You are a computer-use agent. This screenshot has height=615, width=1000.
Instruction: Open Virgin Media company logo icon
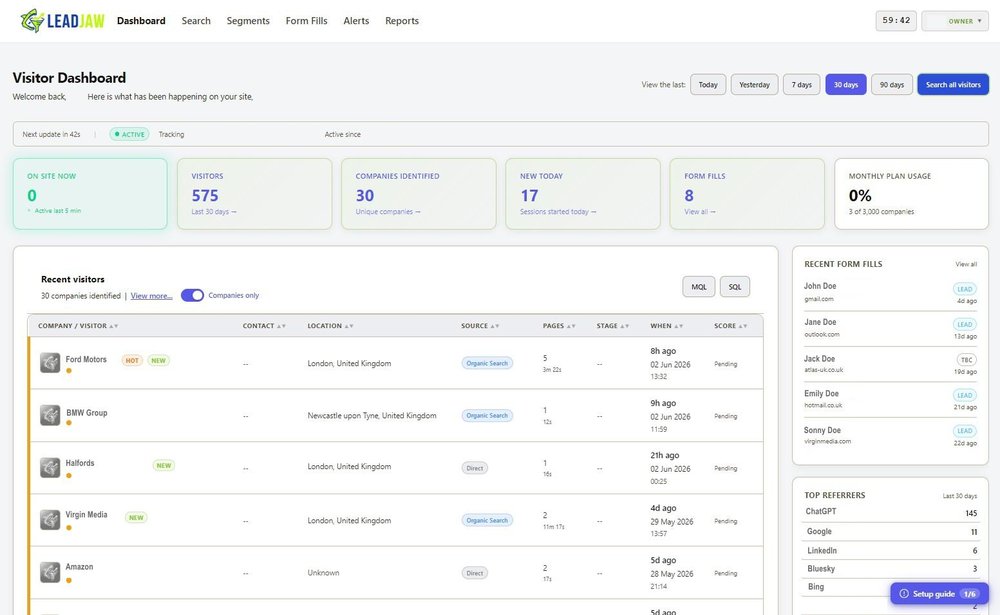pos(50,520)
